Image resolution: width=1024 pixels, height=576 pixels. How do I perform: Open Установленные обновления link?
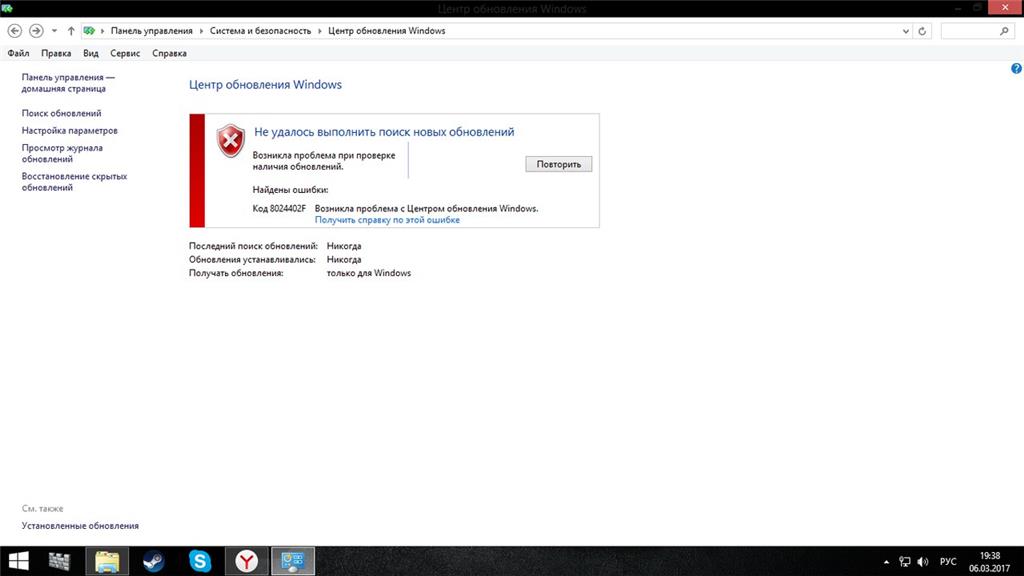coord(80,526)
